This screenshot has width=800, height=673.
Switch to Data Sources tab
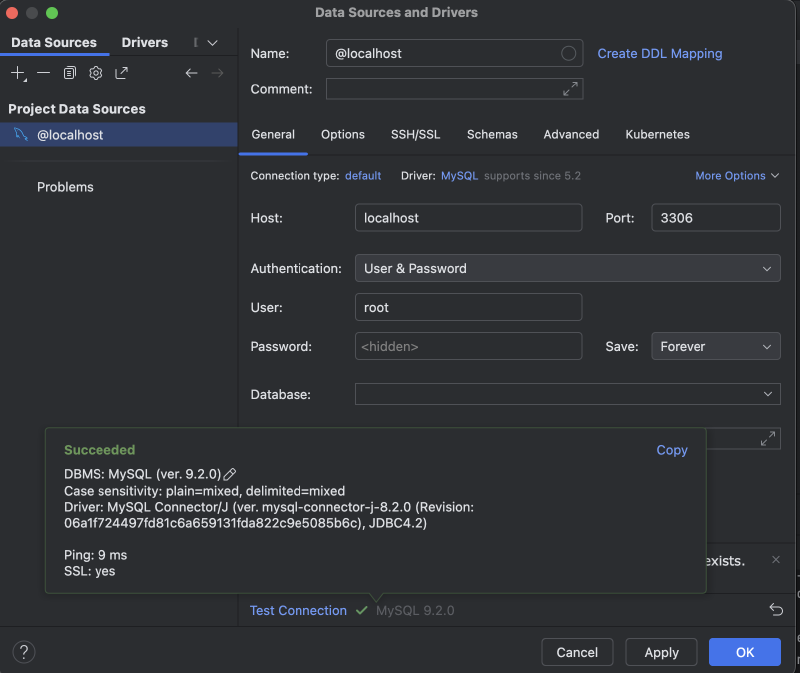[x=54, y=42]
